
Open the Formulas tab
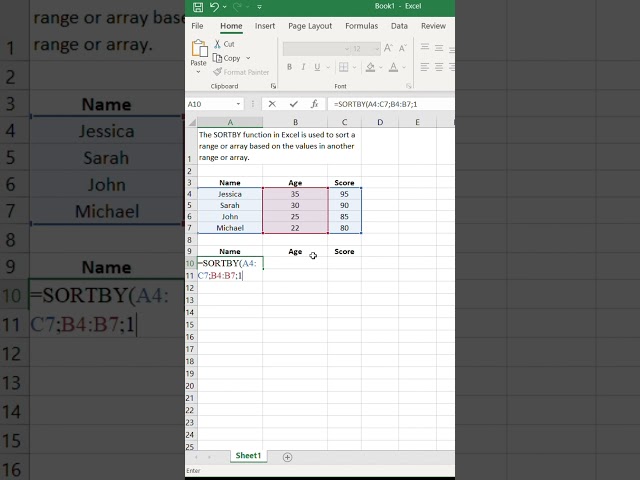(x=361, y=26)
